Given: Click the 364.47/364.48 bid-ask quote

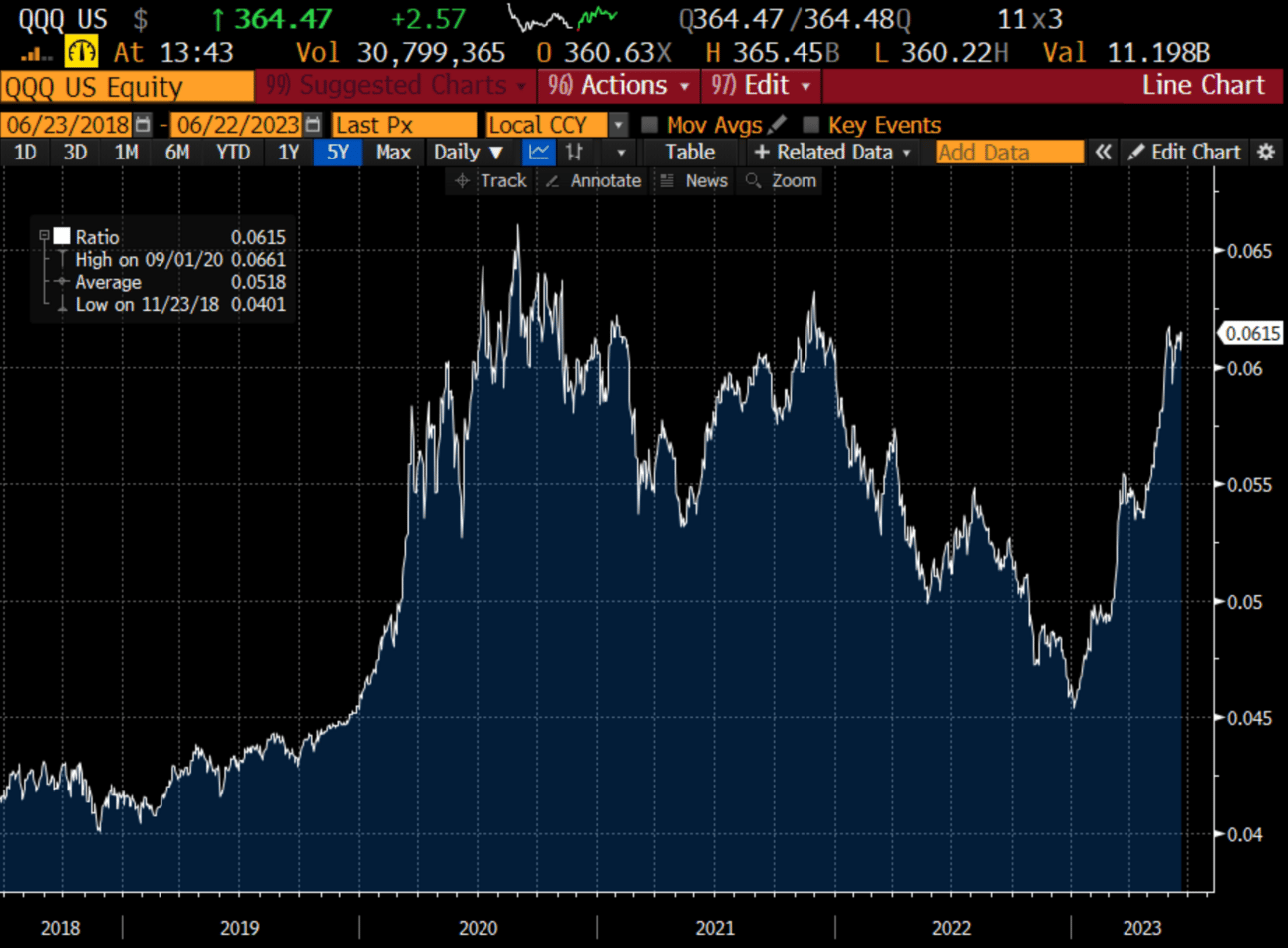Looking at the screenshot, I should [x=795, y=19].
